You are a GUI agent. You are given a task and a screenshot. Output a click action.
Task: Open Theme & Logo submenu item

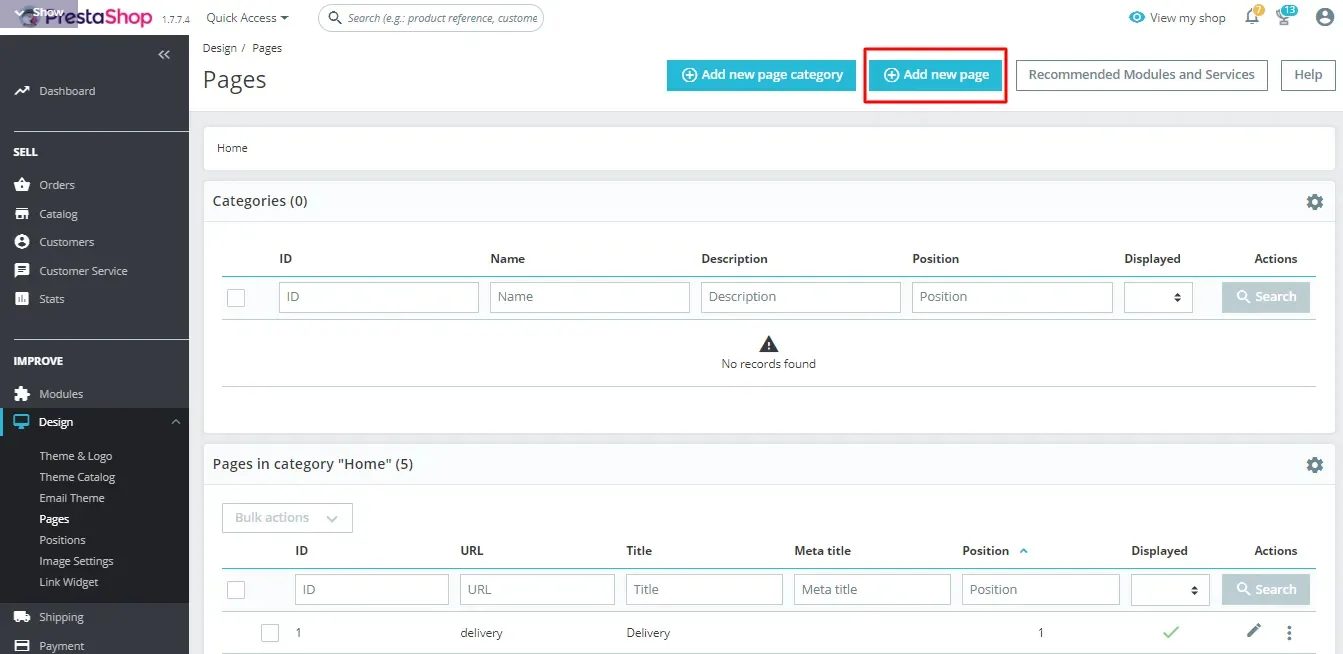76,456
